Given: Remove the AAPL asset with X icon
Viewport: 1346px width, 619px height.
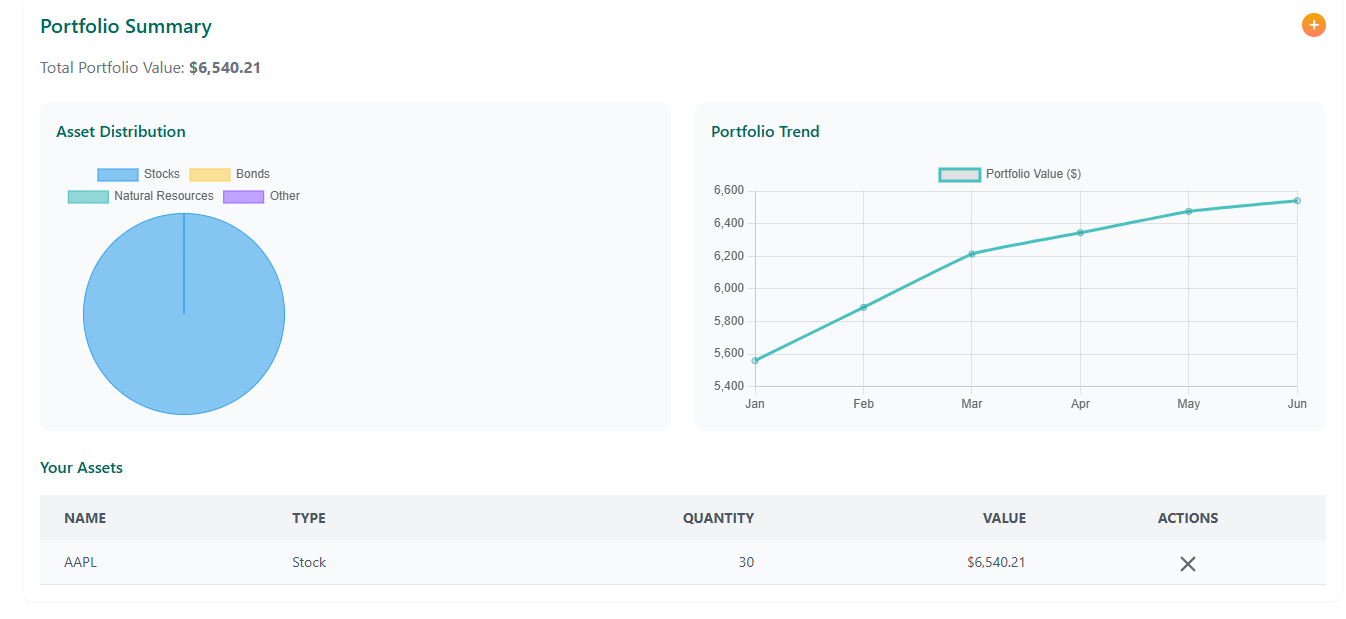Looking at the screenshot, I should (1188, 564).
